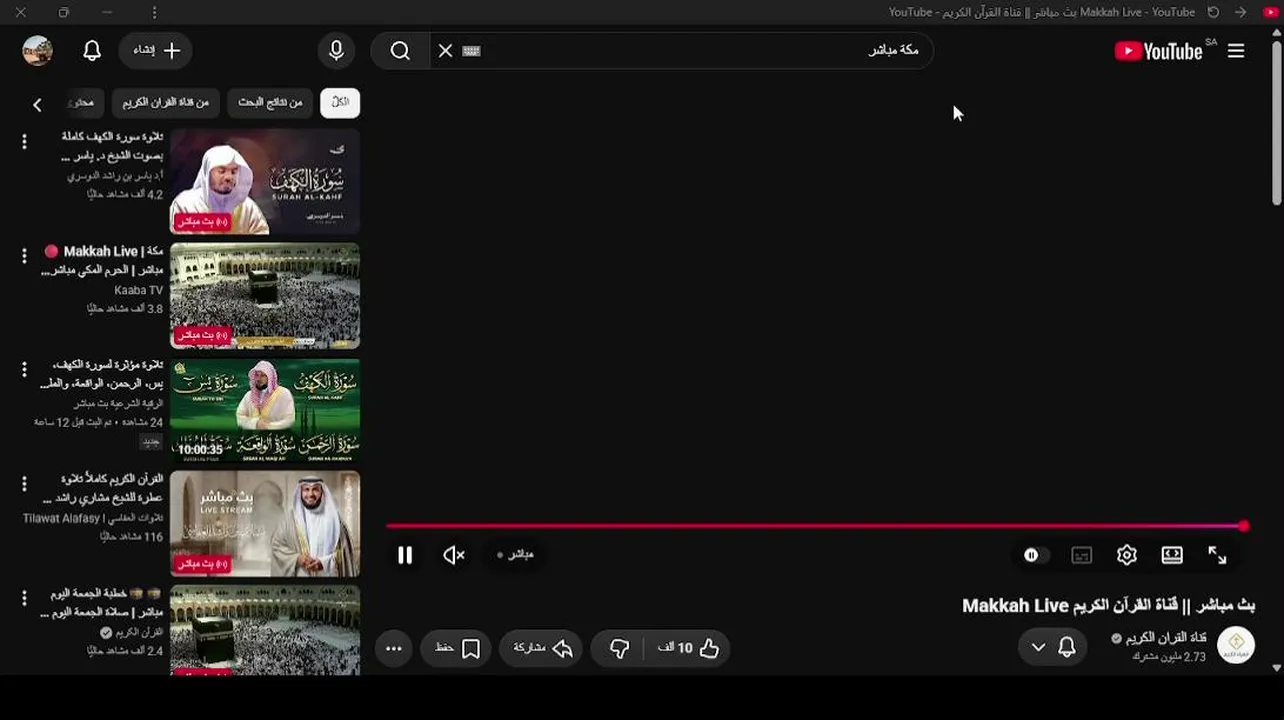1284x720 pixels.
Task: Like the video with thumbs up
Action: (x=689, y=648)
